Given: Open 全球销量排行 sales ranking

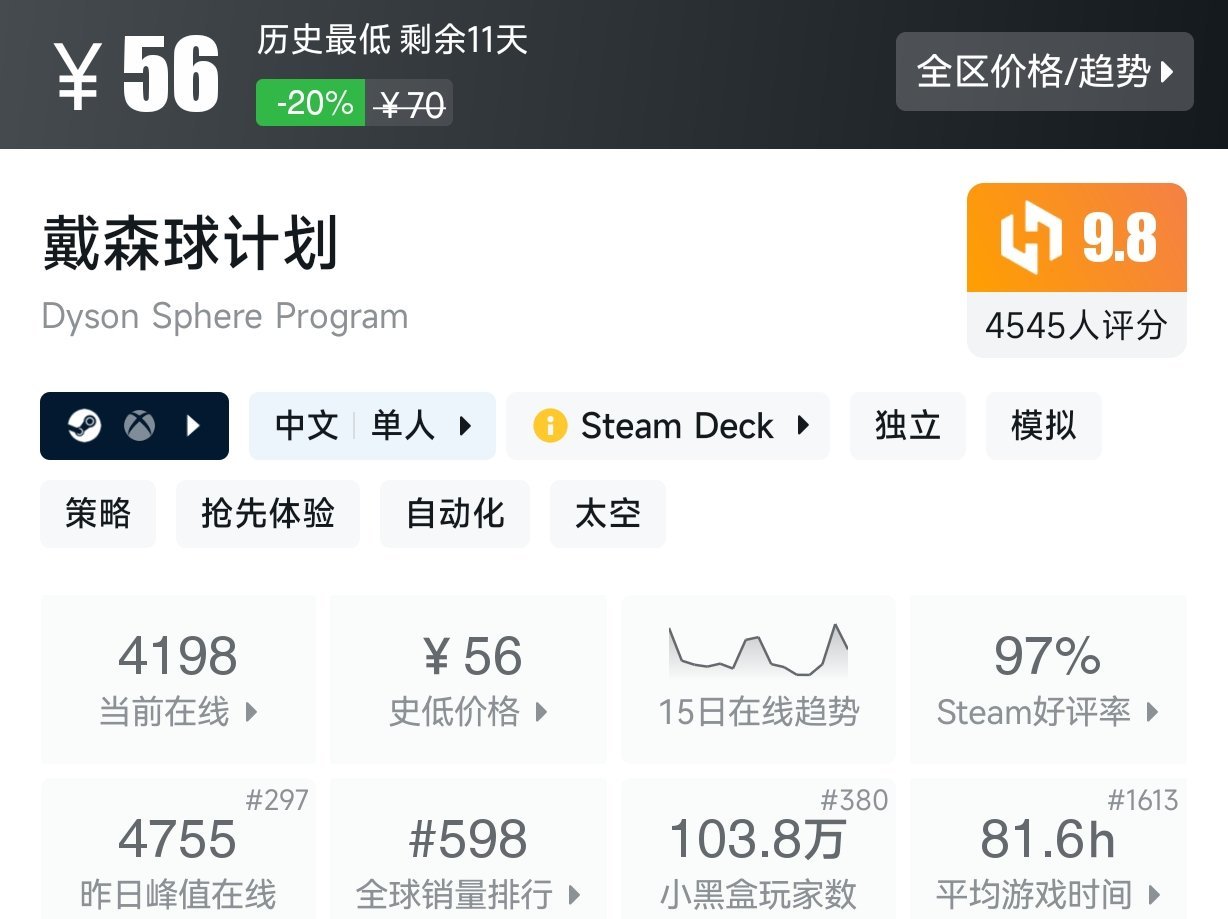Looking at the screenshot, I should (x=468, y=850).
